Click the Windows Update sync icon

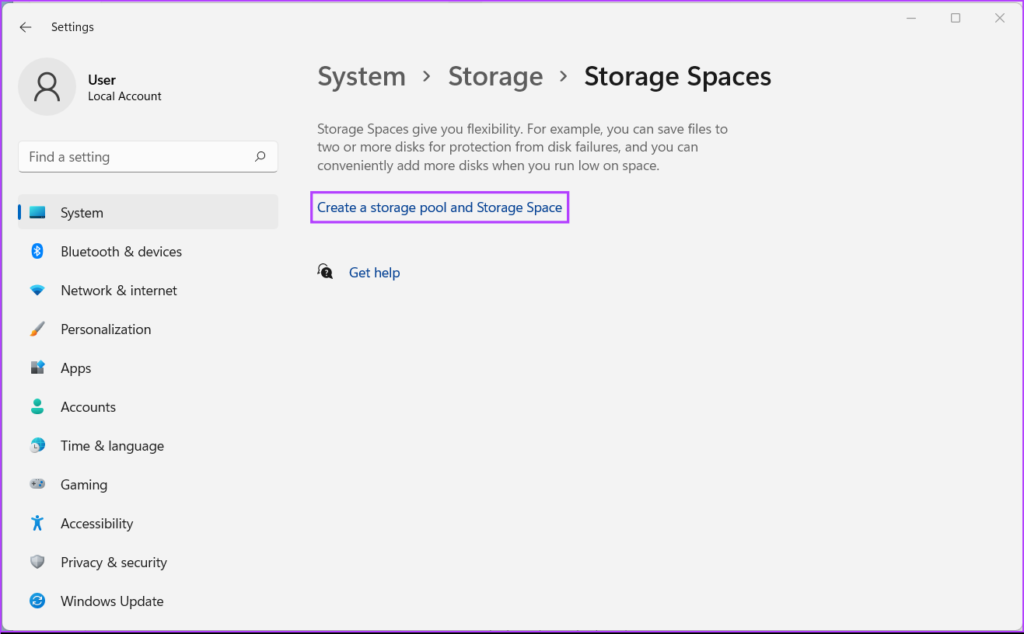pyautogui.click(x=38, y=602)
